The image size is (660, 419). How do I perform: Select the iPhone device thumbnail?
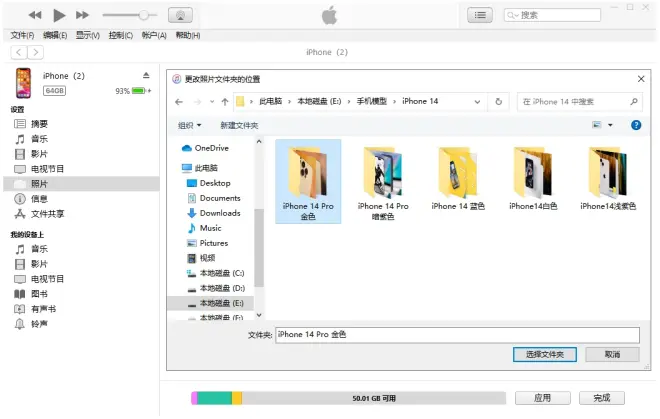point(24,83)
